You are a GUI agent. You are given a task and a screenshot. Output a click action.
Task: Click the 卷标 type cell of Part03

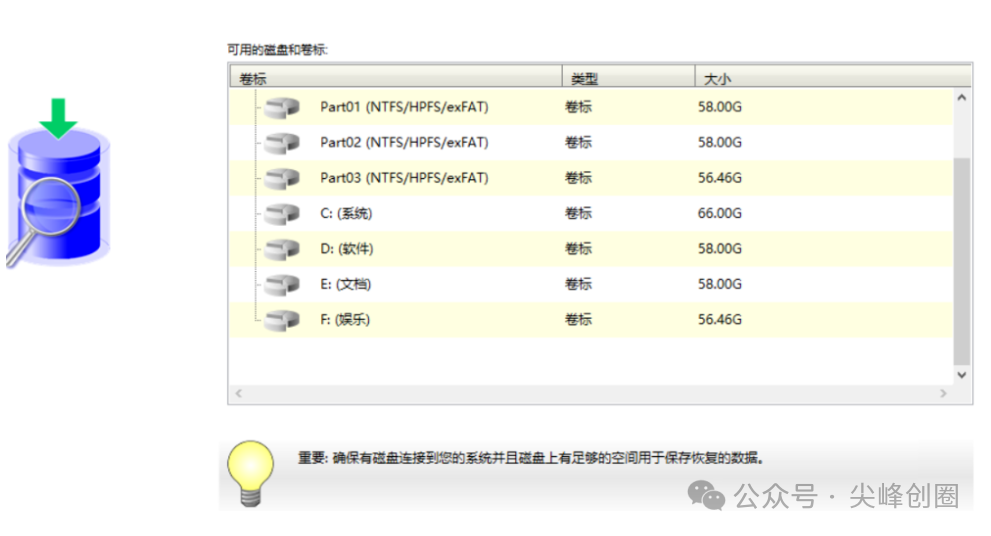(x=578, y=178)
